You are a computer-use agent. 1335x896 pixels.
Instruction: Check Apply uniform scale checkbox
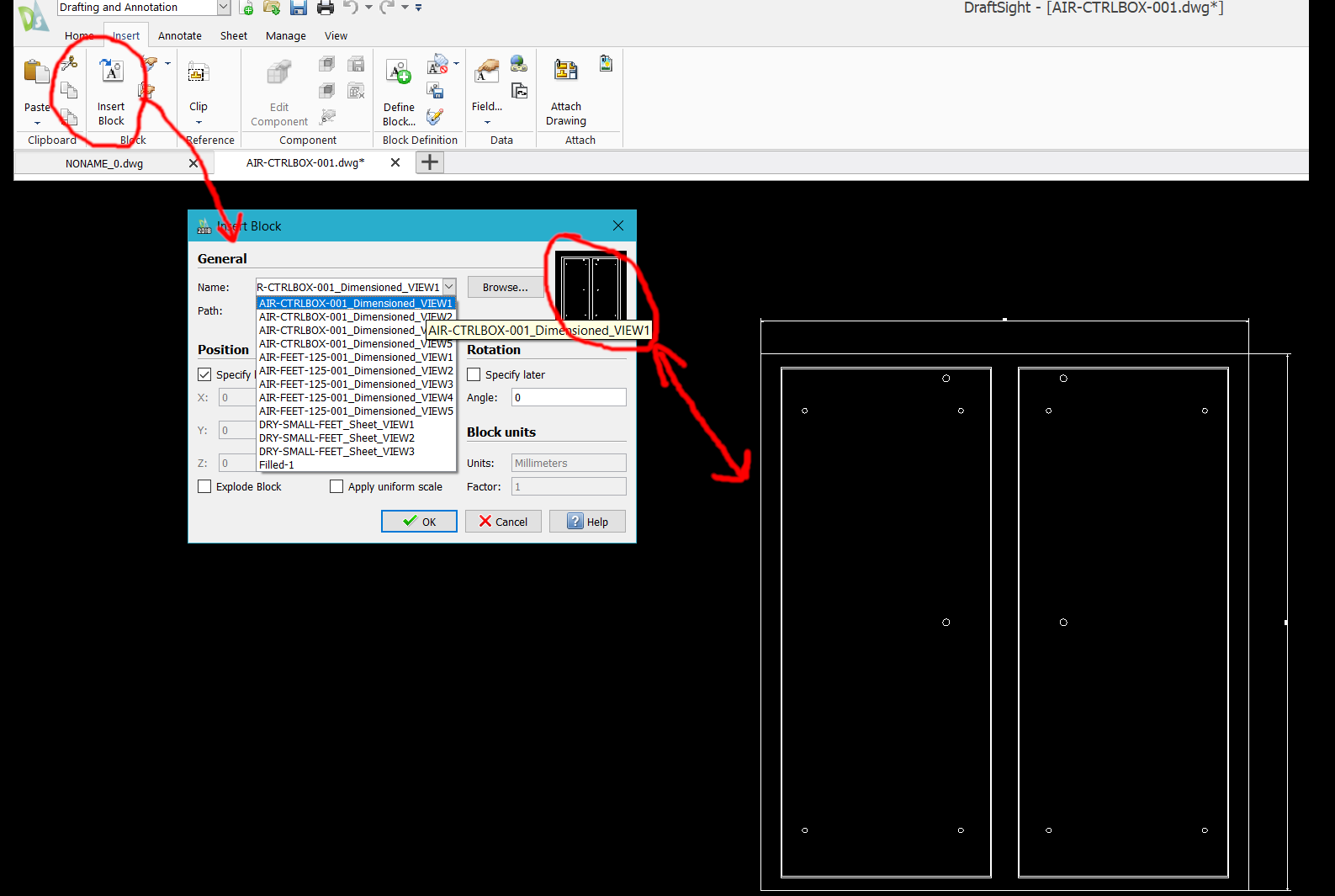click(336, 486)
